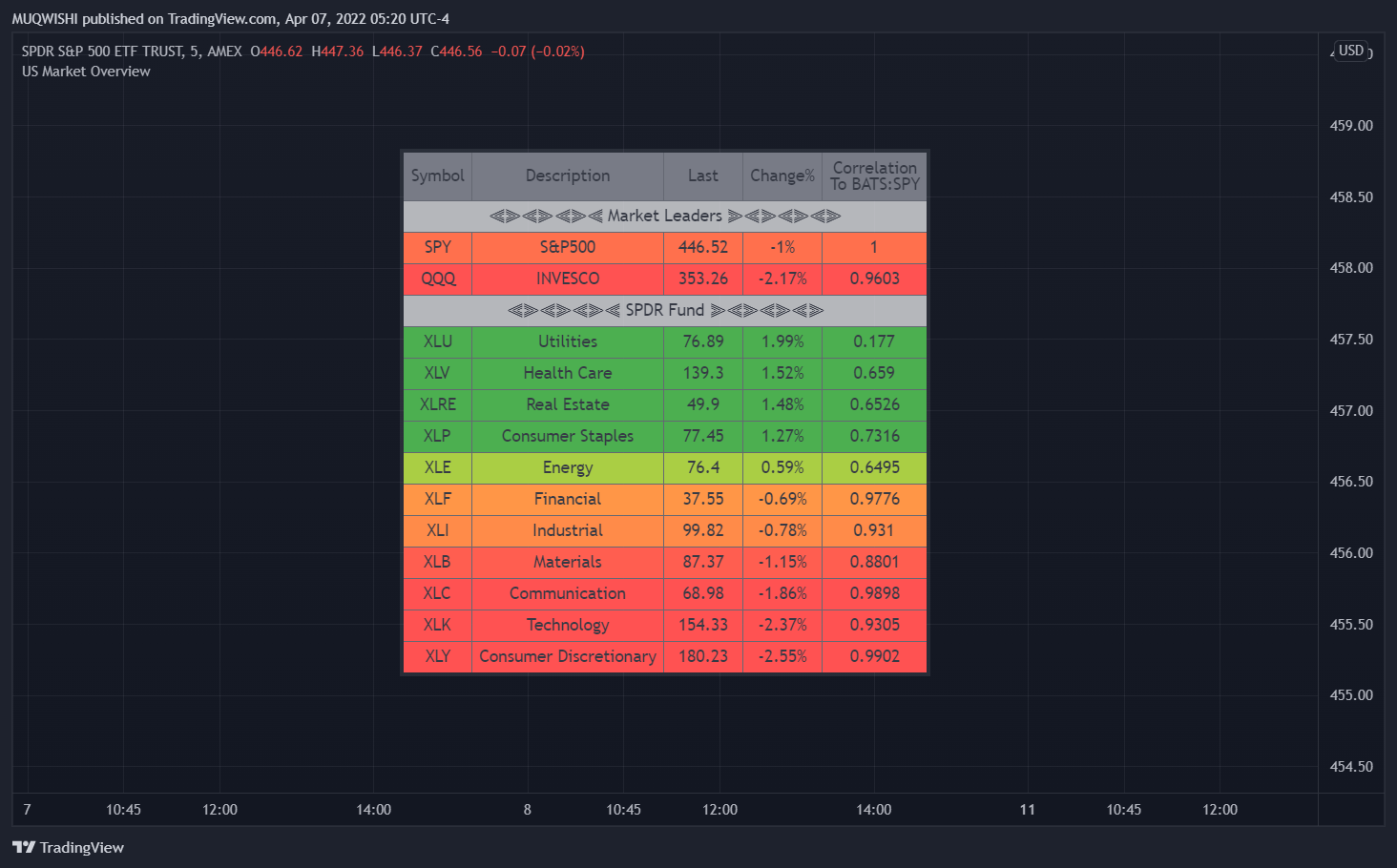Click the Materials description cell
This screenshot has height=868, width=1397.
568,562
